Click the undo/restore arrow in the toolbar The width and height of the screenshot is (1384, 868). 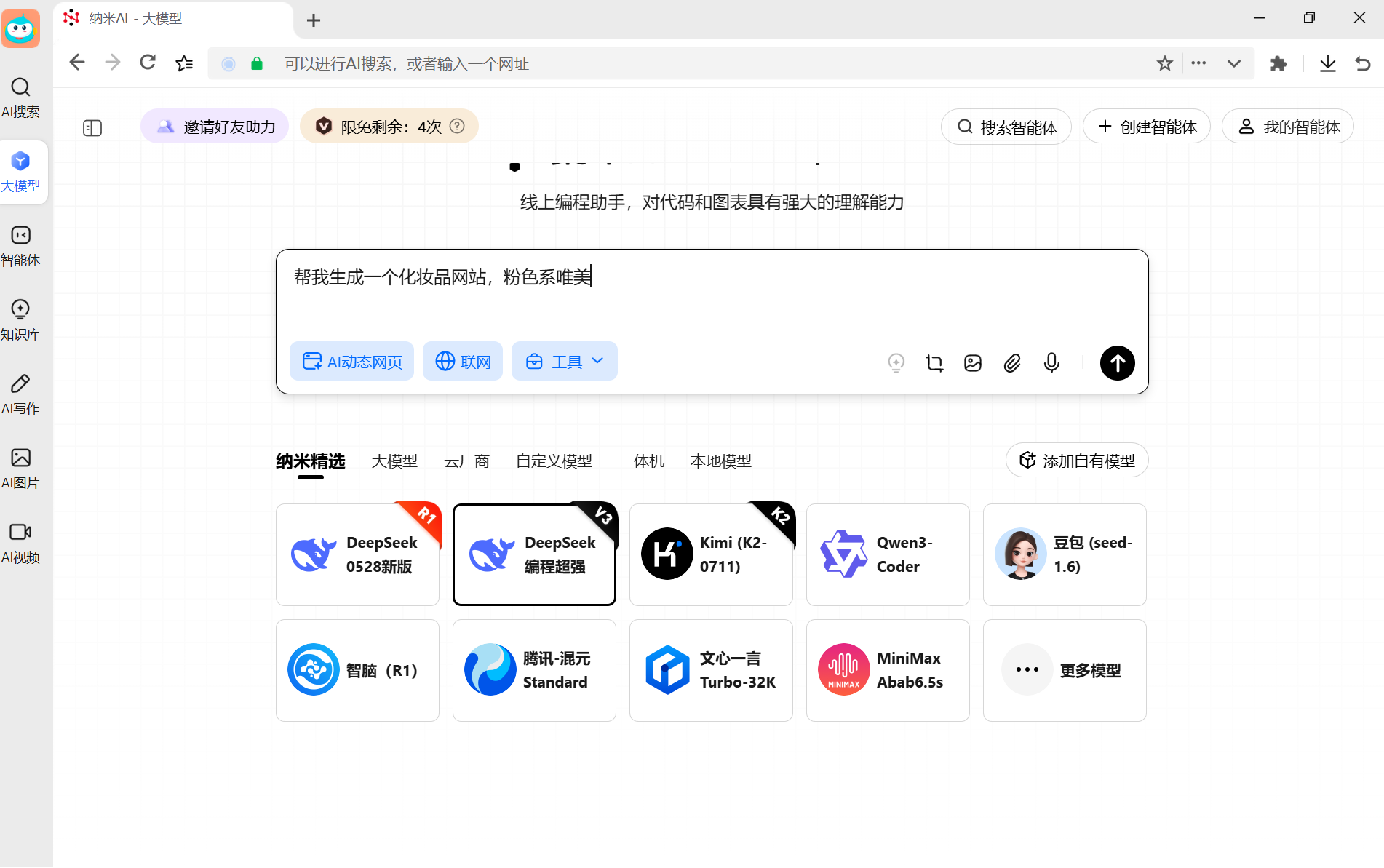pyautogui.click(x=1362, y=63)
